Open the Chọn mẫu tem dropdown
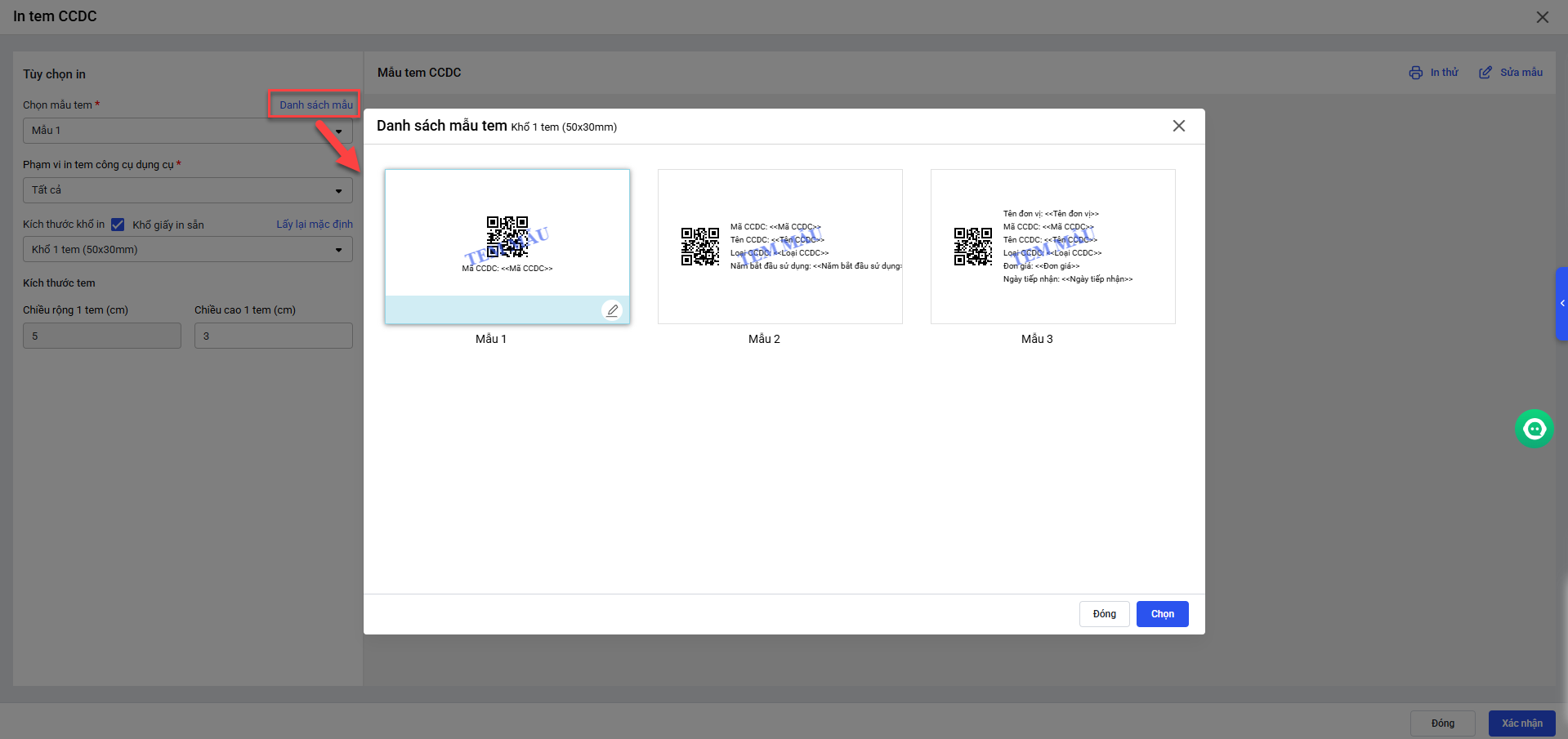 [187, 131]
